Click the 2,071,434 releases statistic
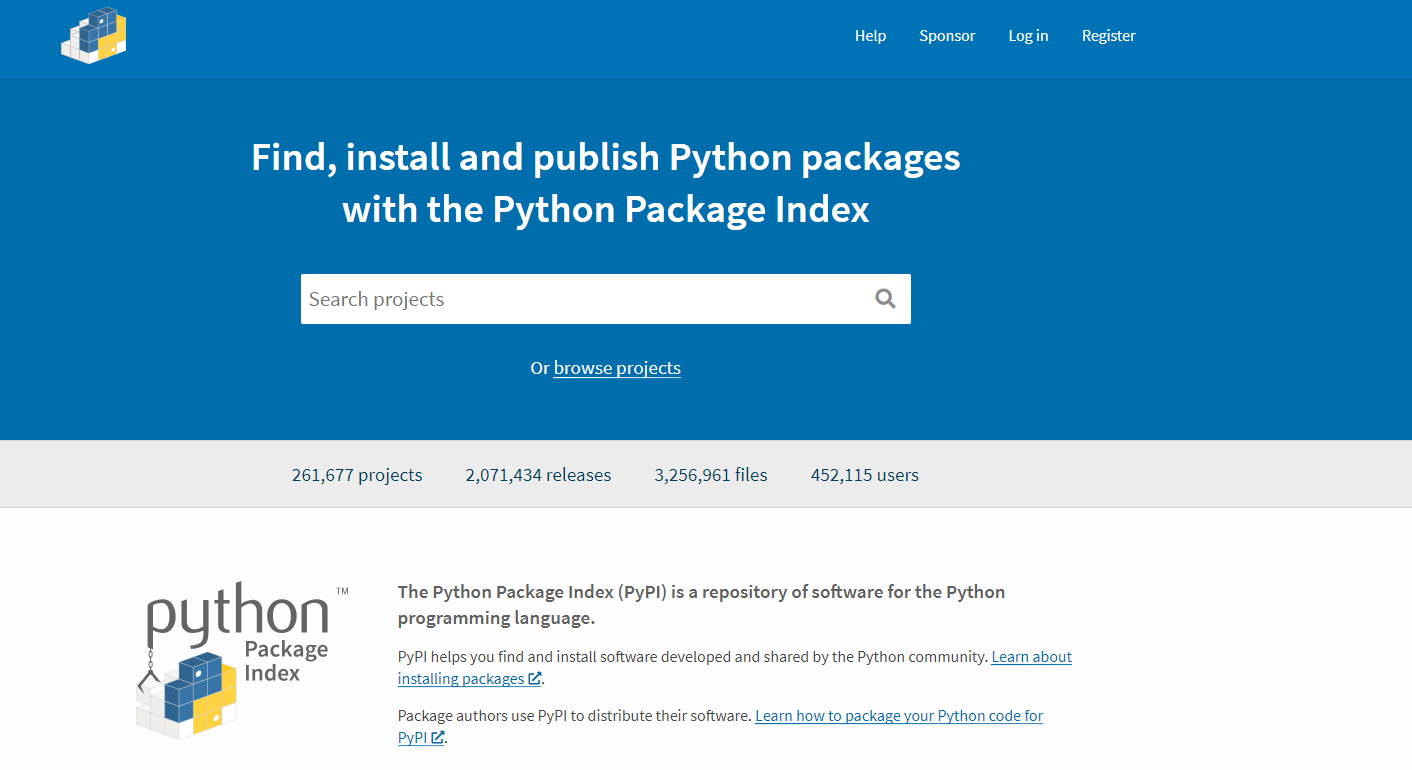This screenshot has width=1412, height=770. pos(538,474)
